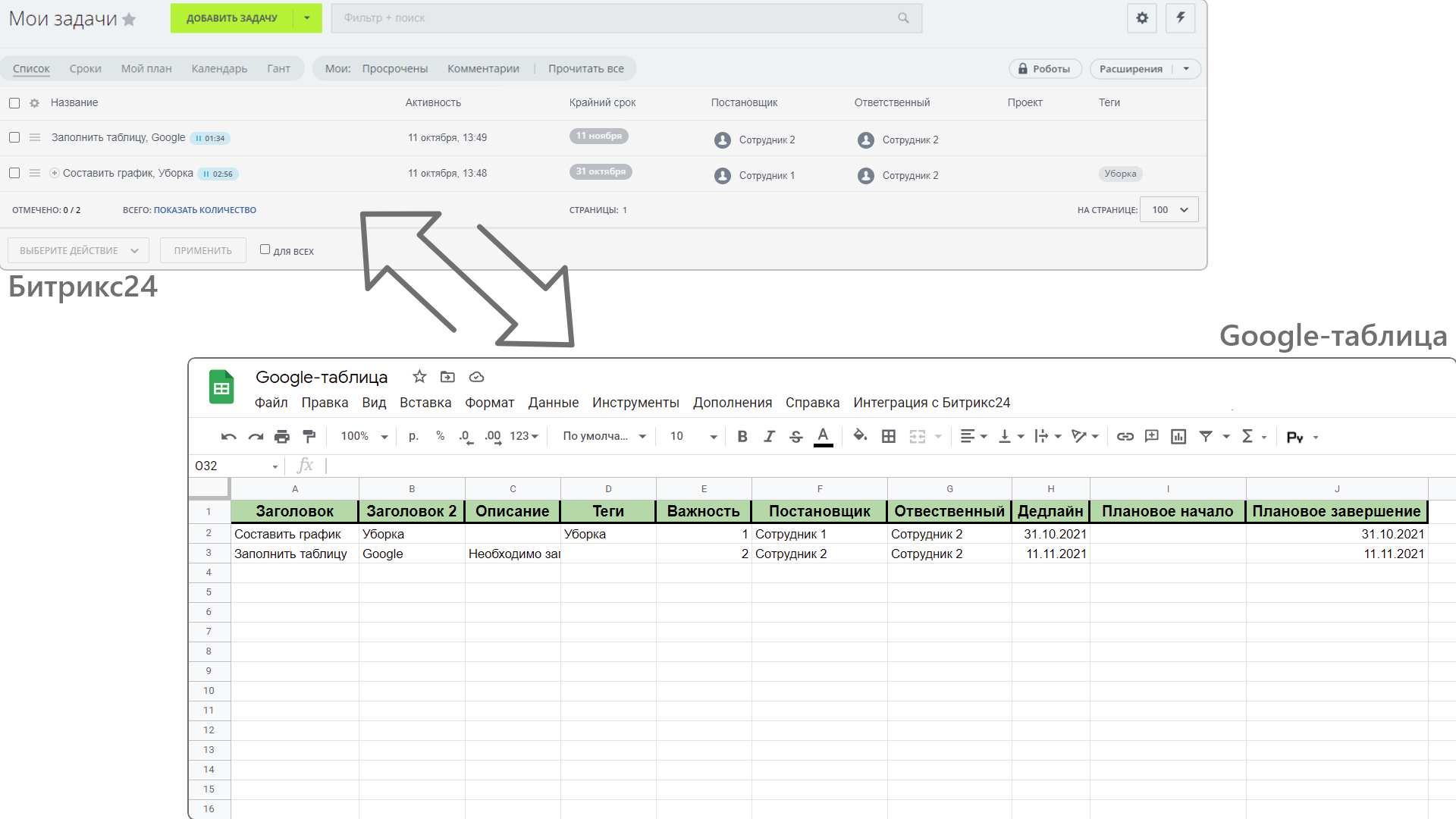Viewport: 1456px width, 819px height.
Task: Tick the select-all tasks checkbox in header
Action: pyautogui.click(x=14, y=103)
